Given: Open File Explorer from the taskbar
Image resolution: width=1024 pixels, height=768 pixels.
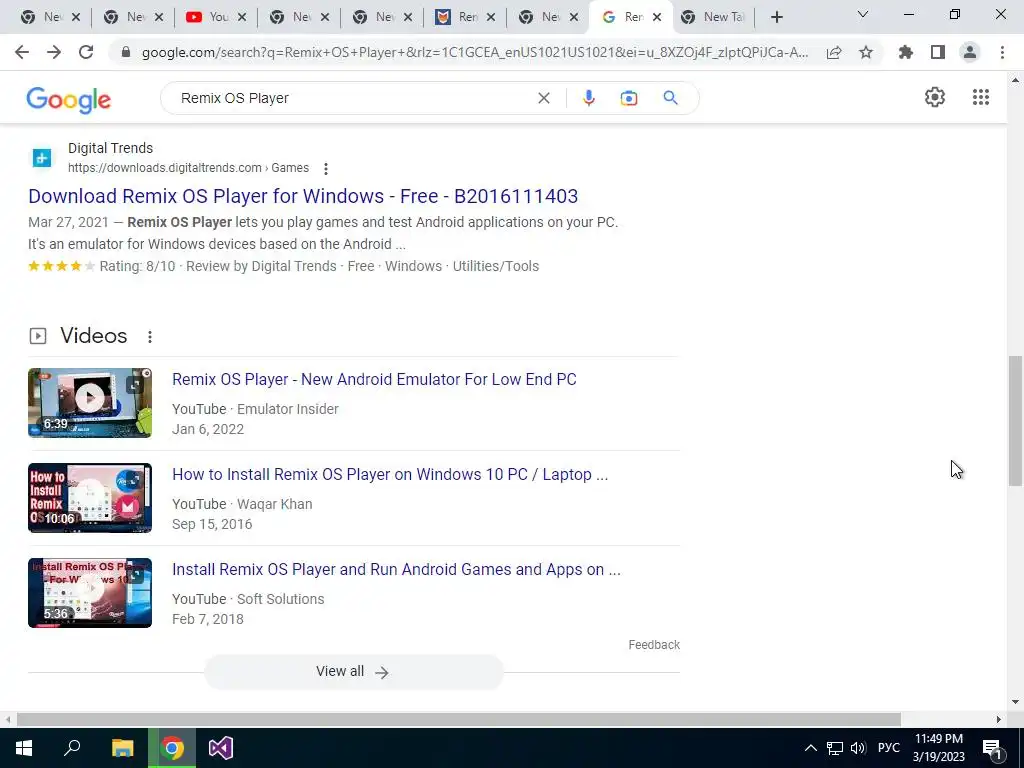Looking at the screenshot, I should click(122, 748).
